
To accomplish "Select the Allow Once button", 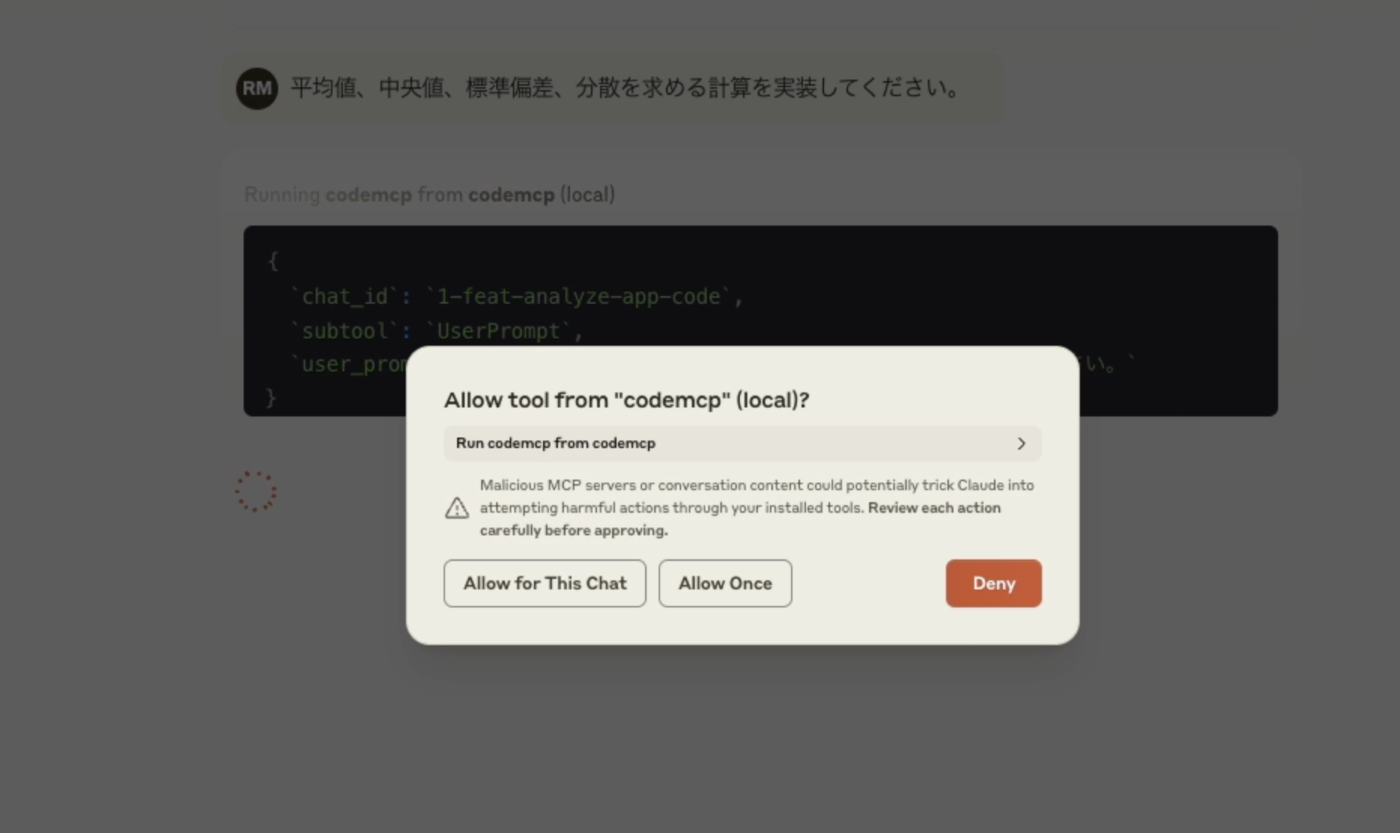I will point(725,583).
